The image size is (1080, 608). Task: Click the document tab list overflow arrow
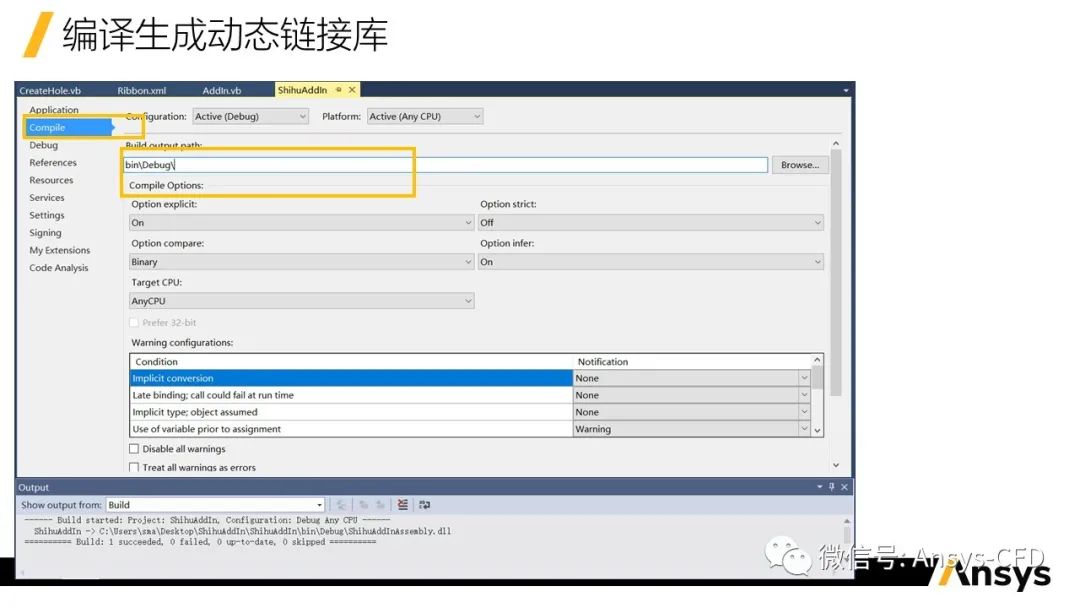[846, 90]
